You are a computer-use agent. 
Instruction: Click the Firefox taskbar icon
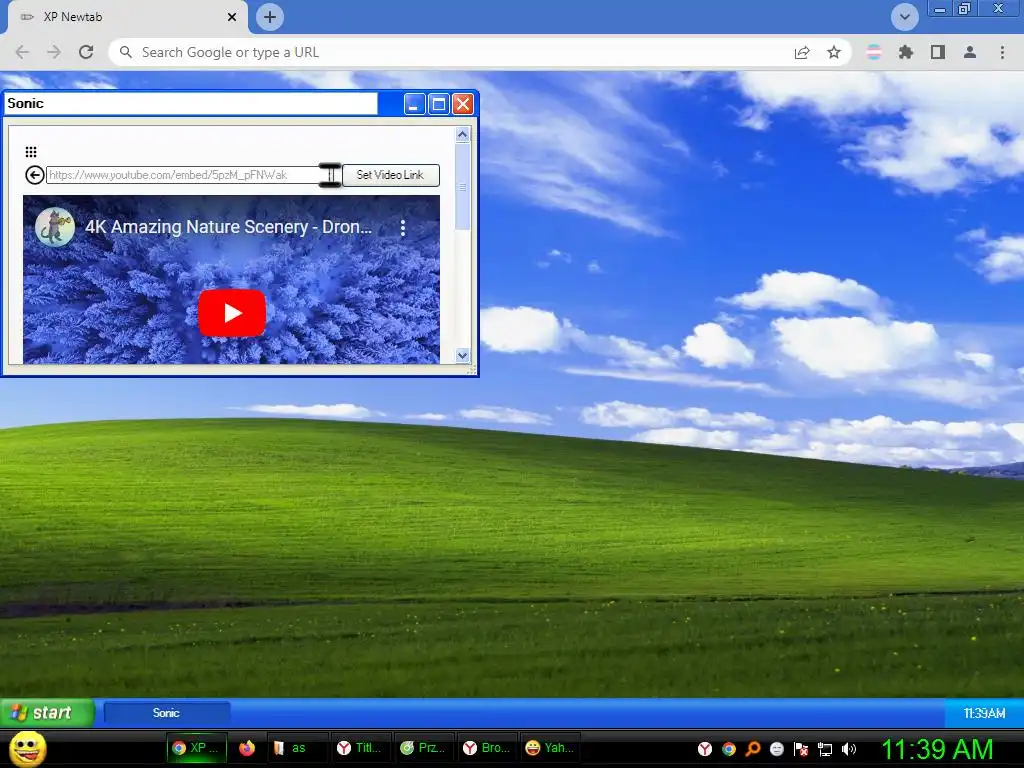pos(247,748)
